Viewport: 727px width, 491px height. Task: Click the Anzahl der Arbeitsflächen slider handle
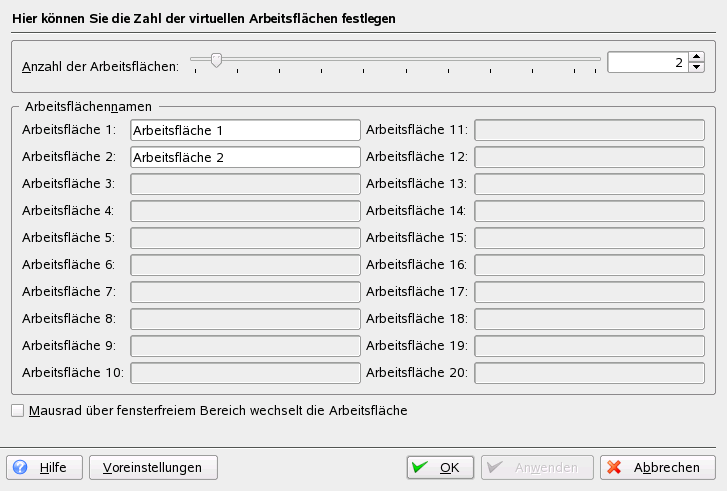pos(215,61)
